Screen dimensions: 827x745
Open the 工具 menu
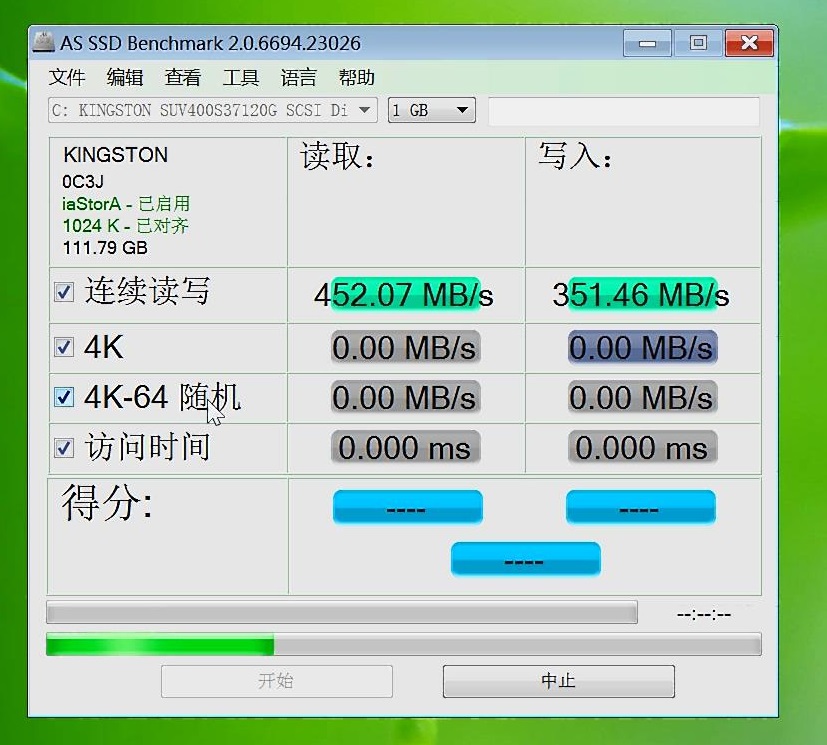(239, 78)
